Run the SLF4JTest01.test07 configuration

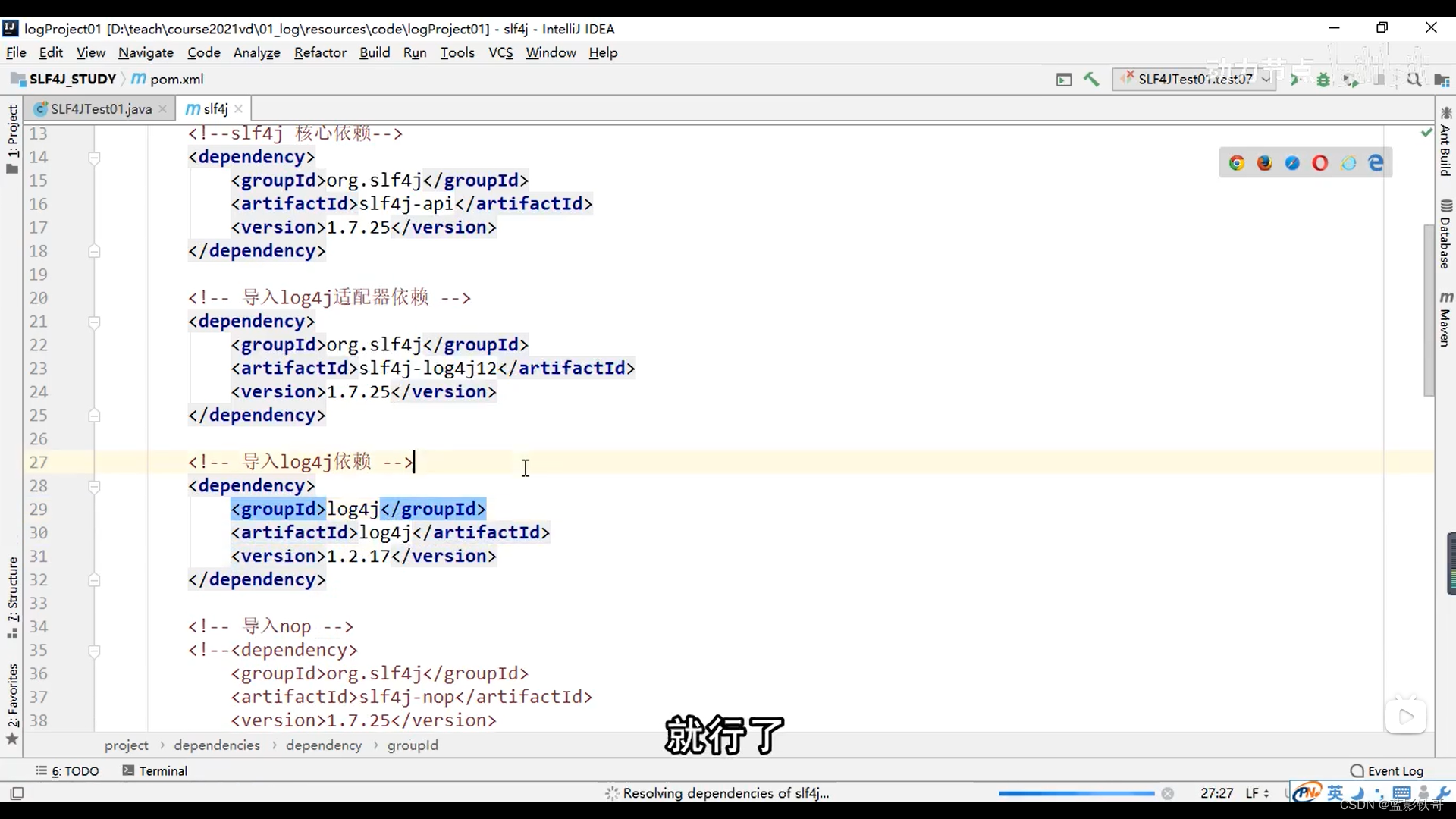(1295, 79)
